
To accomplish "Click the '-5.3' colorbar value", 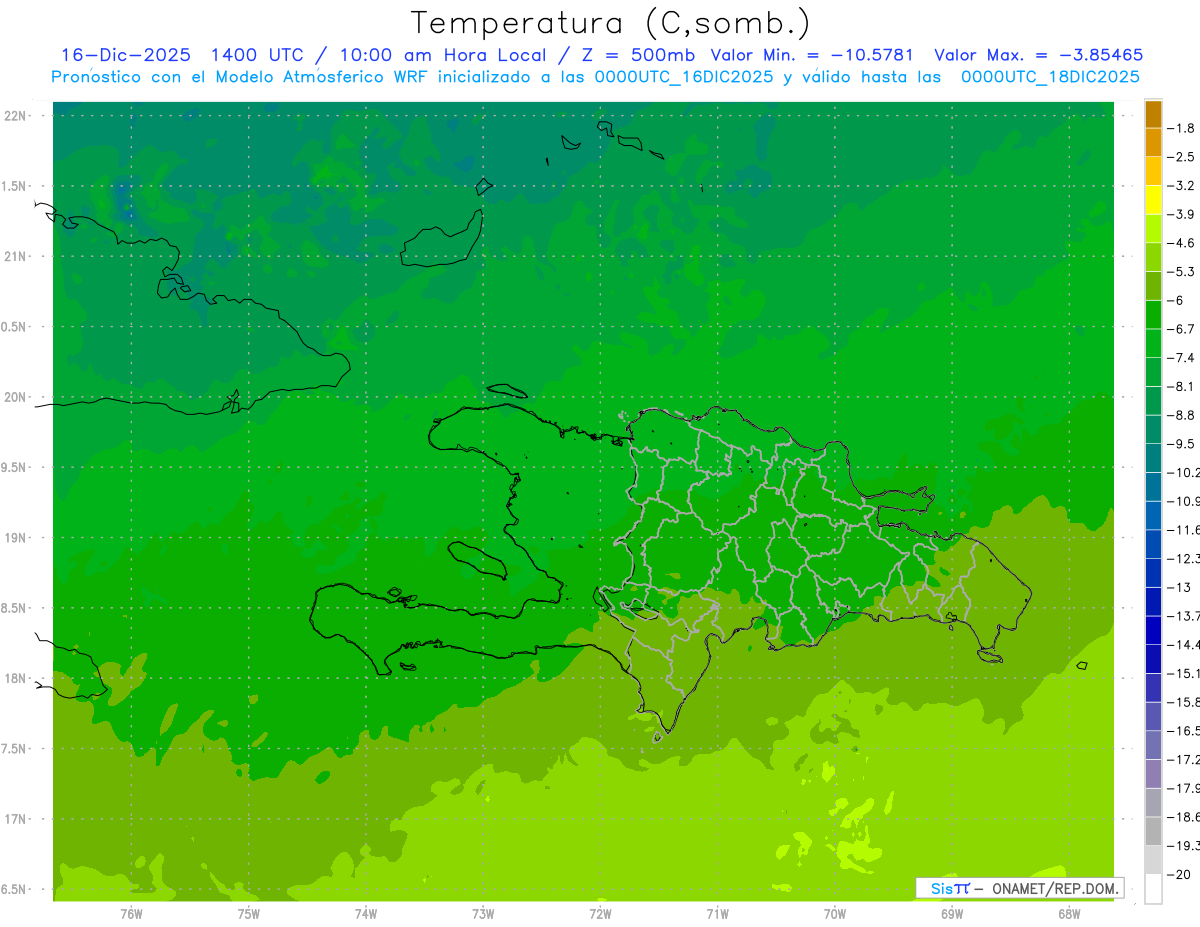I will (1183, 271).
